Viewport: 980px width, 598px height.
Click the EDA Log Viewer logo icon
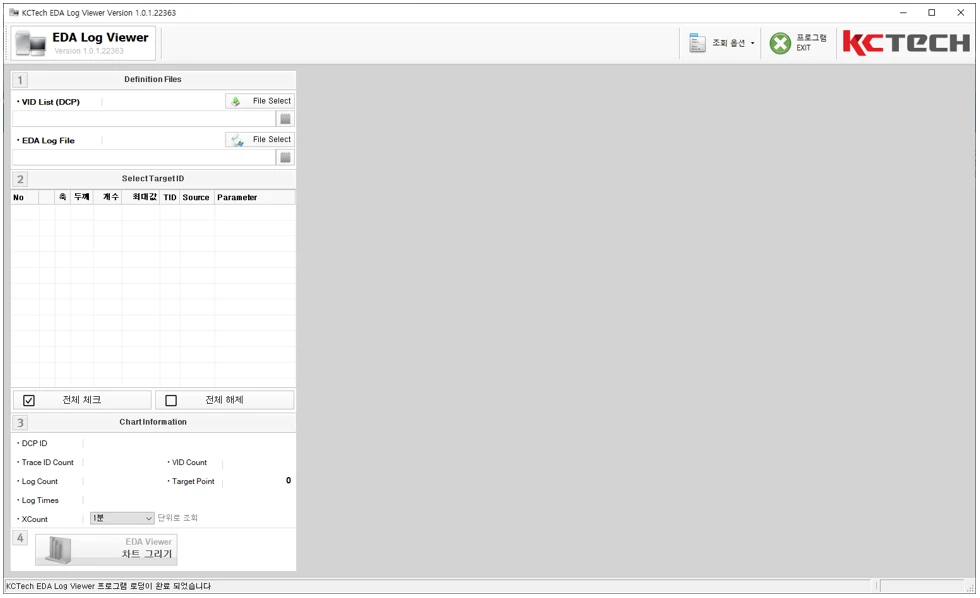(x=31, y=43)
